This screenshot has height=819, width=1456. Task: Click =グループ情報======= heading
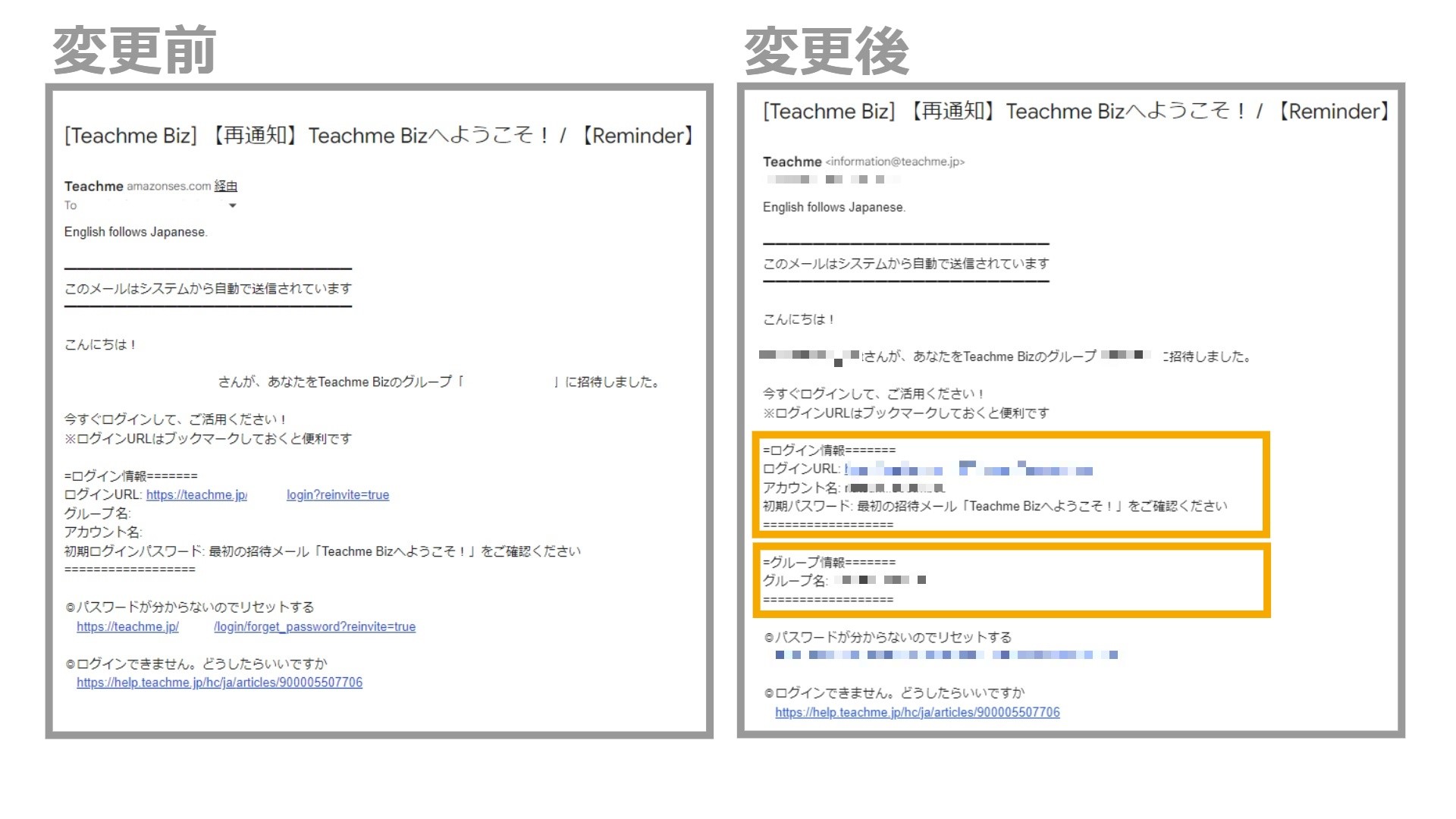(829, 562)
